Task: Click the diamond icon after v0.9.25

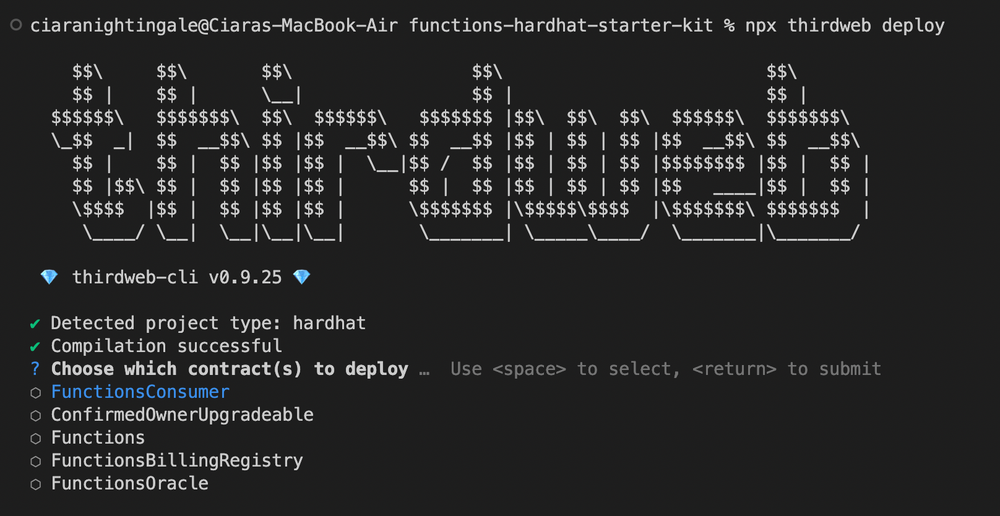Action: [301, 277]
